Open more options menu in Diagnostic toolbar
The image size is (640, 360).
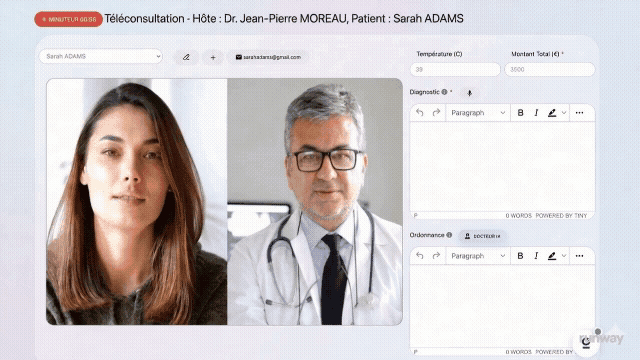click(580, 113)
